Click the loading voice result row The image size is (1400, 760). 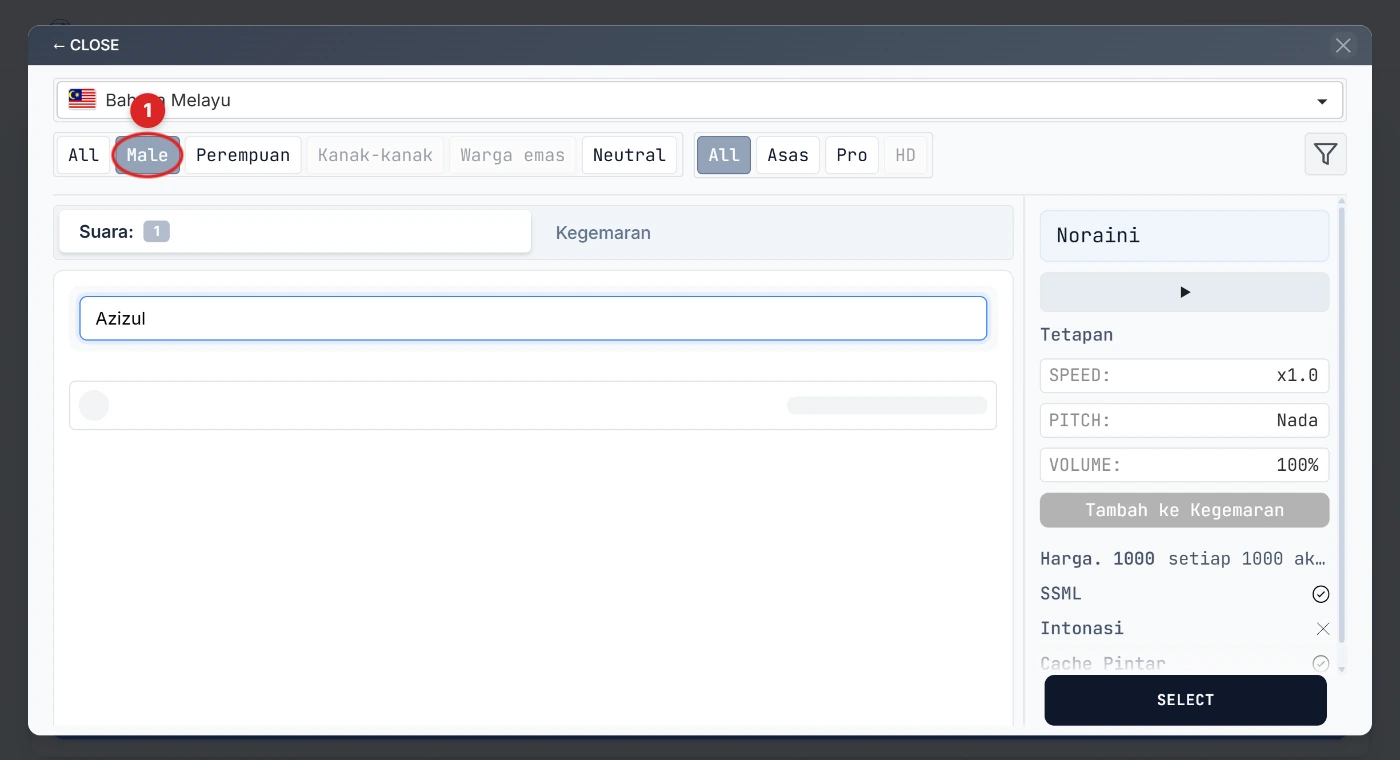533,405
